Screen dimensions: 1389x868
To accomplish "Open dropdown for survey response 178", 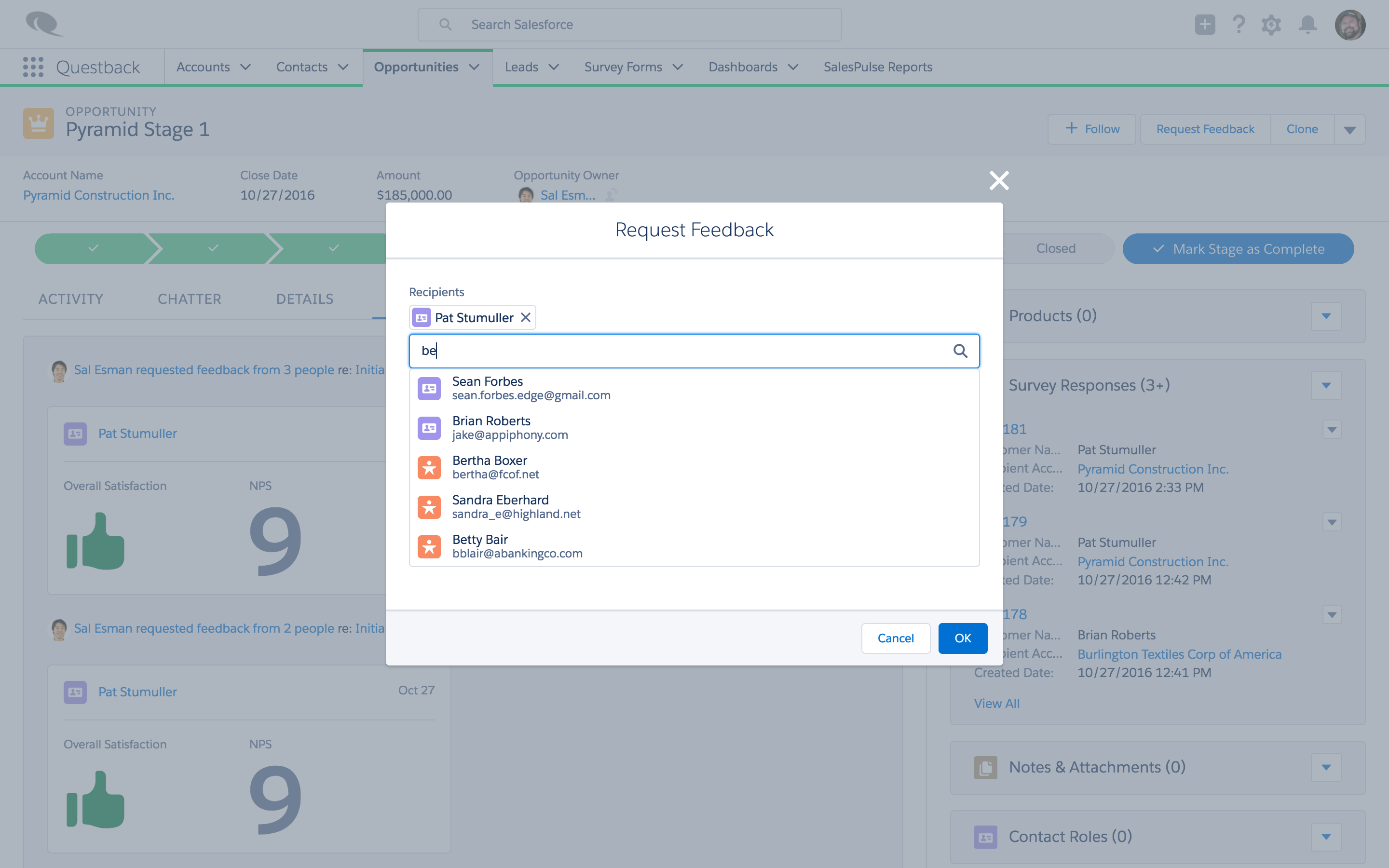I will (x=1332, y=615).
